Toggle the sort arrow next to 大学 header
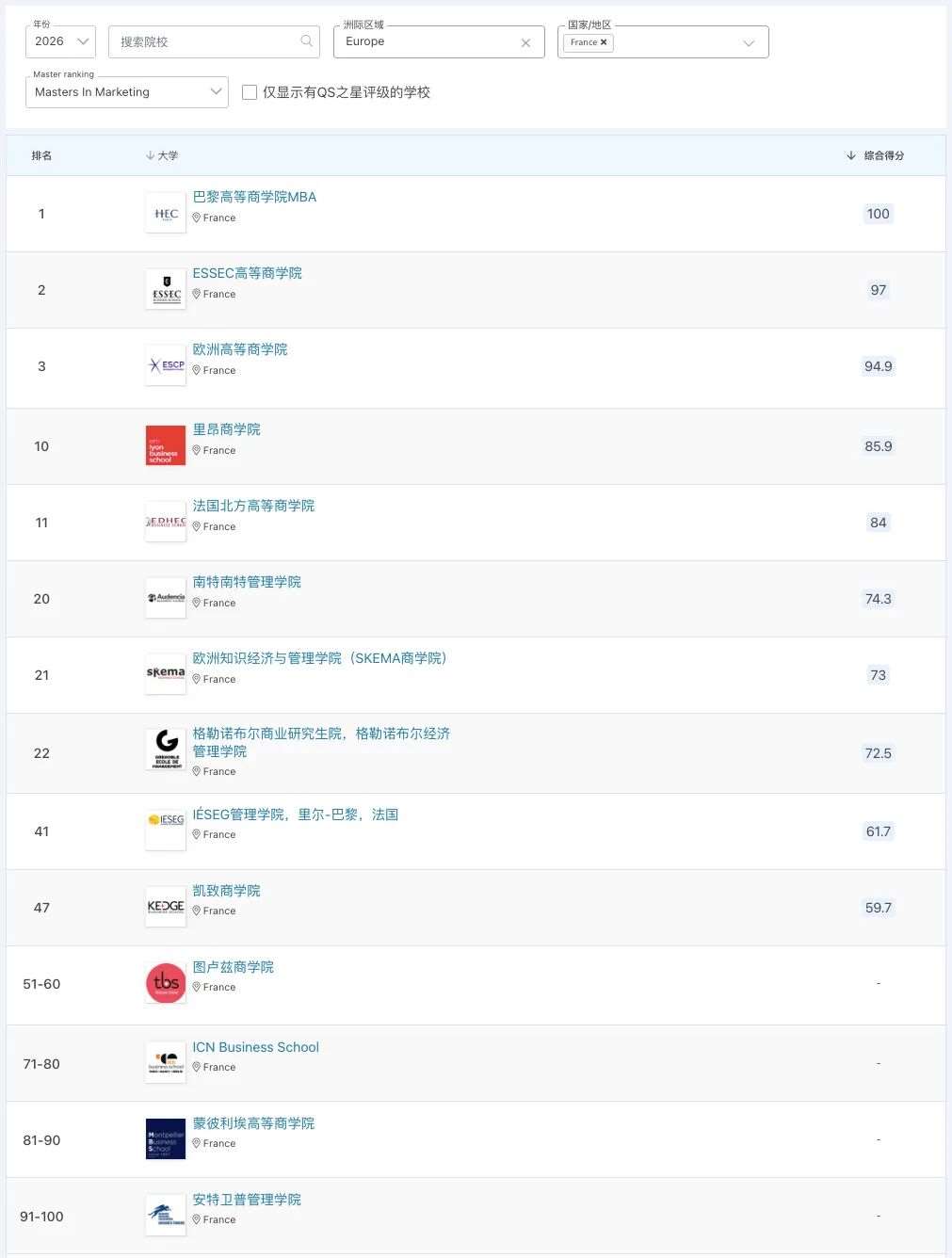 click(x=150, y=155)
